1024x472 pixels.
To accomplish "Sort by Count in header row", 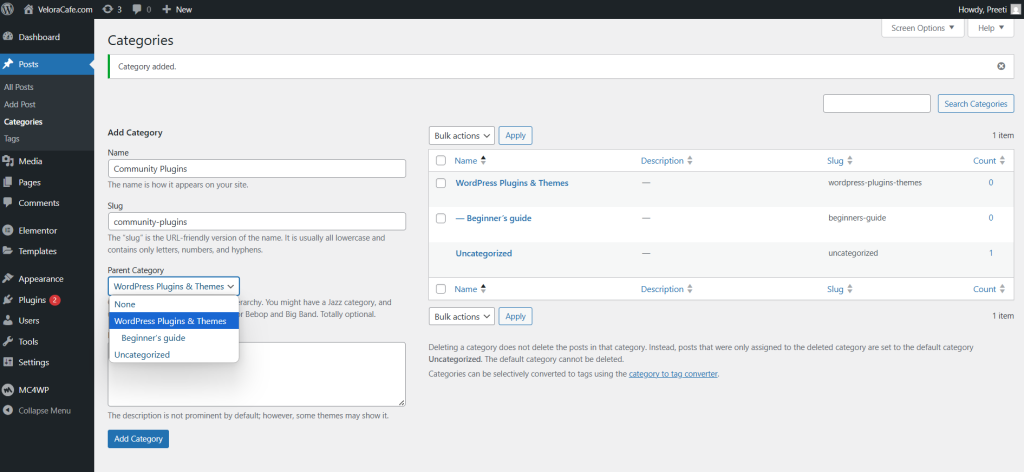I will [989, 161].
